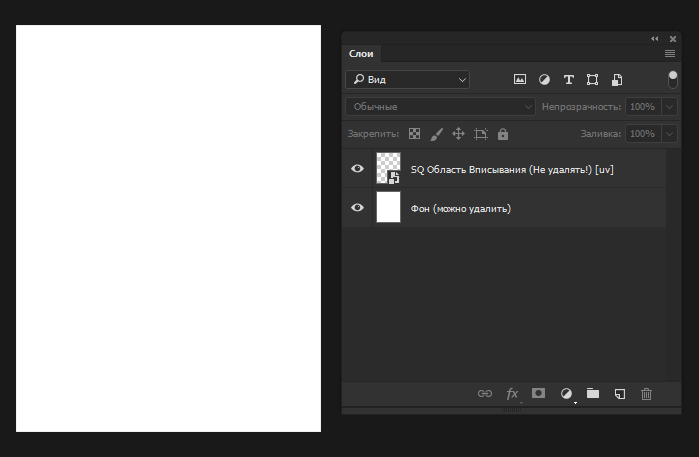The width and height of the screenshot is (699, 457).
Task: Collapse the panel with double arrows
Action: (x=654, y=39)
